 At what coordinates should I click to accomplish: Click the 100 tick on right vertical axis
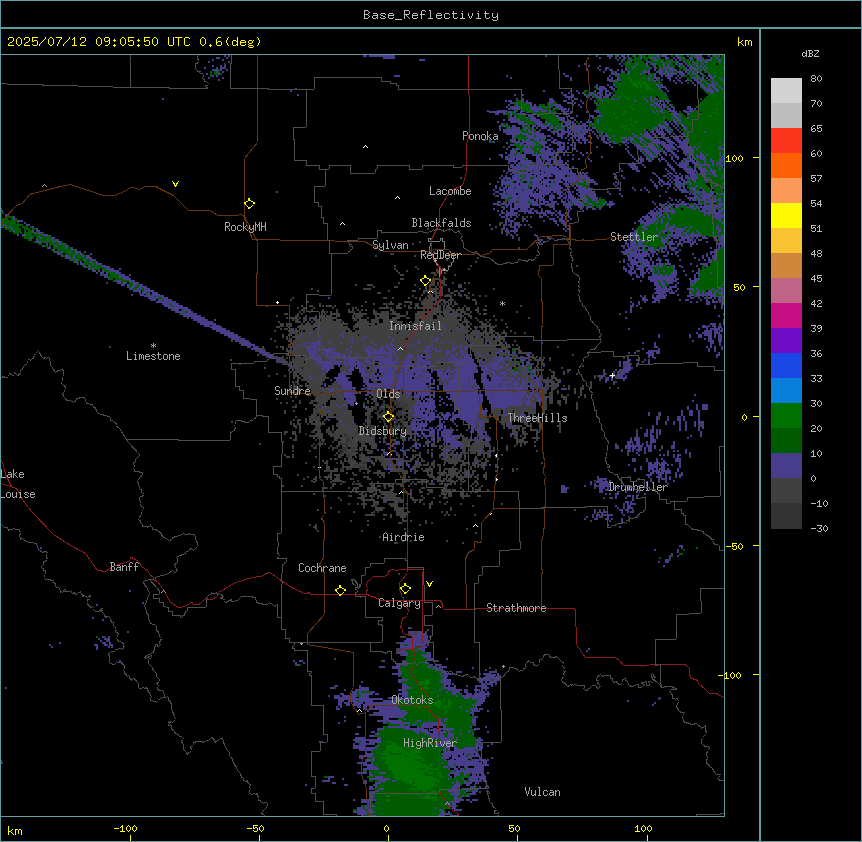coord(734,158)
